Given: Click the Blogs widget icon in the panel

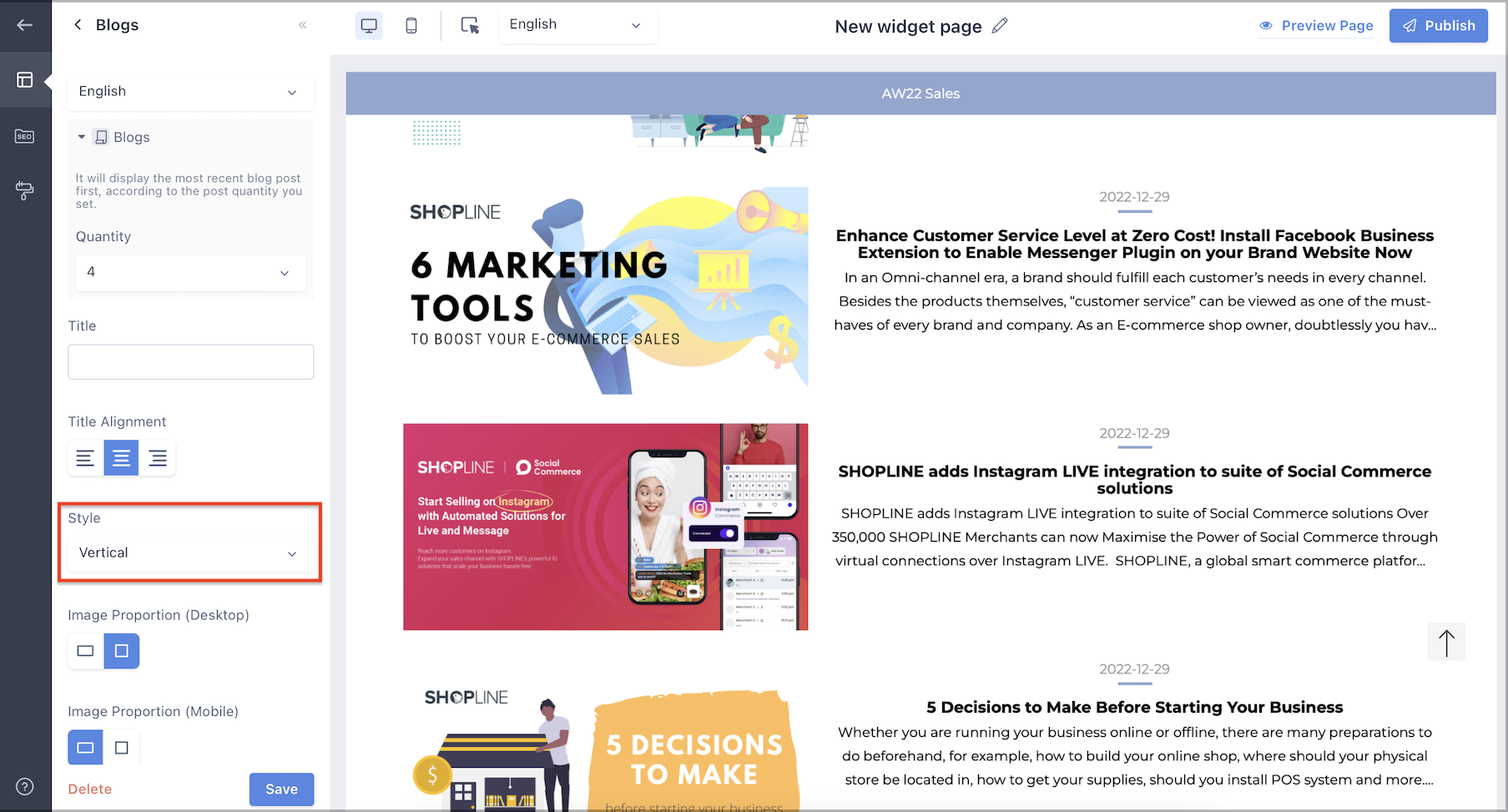Looking at the screenshot, I should 101,137.
